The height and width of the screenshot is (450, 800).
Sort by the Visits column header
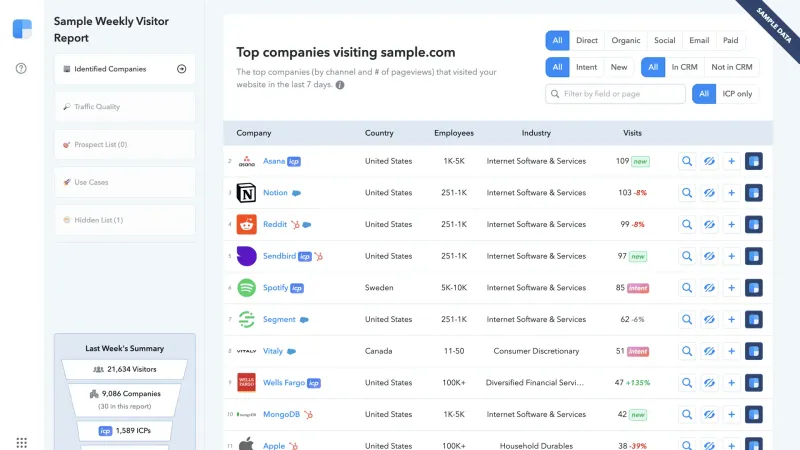(x=632, y=133)
